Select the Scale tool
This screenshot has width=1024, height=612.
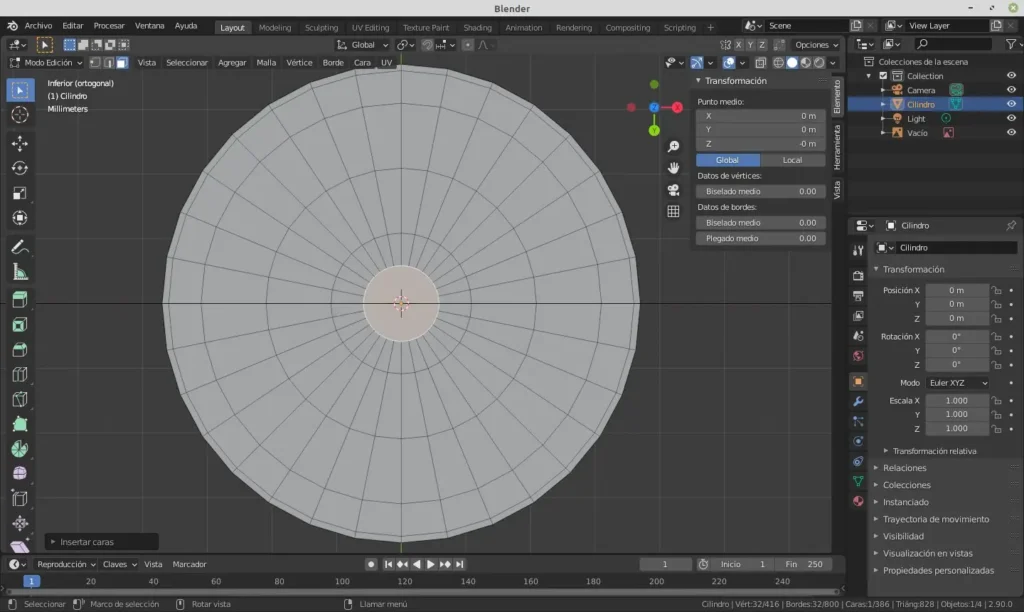(x=20, y=193)
